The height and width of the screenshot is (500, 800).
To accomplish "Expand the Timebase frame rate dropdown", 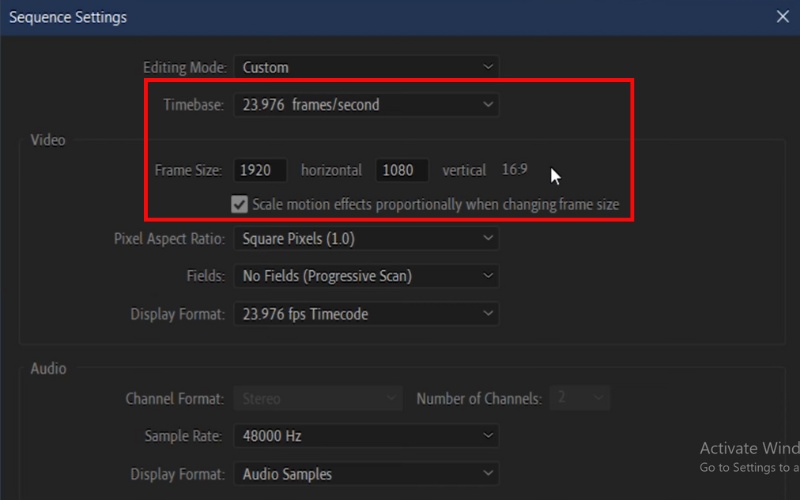I will pos(367,104).
